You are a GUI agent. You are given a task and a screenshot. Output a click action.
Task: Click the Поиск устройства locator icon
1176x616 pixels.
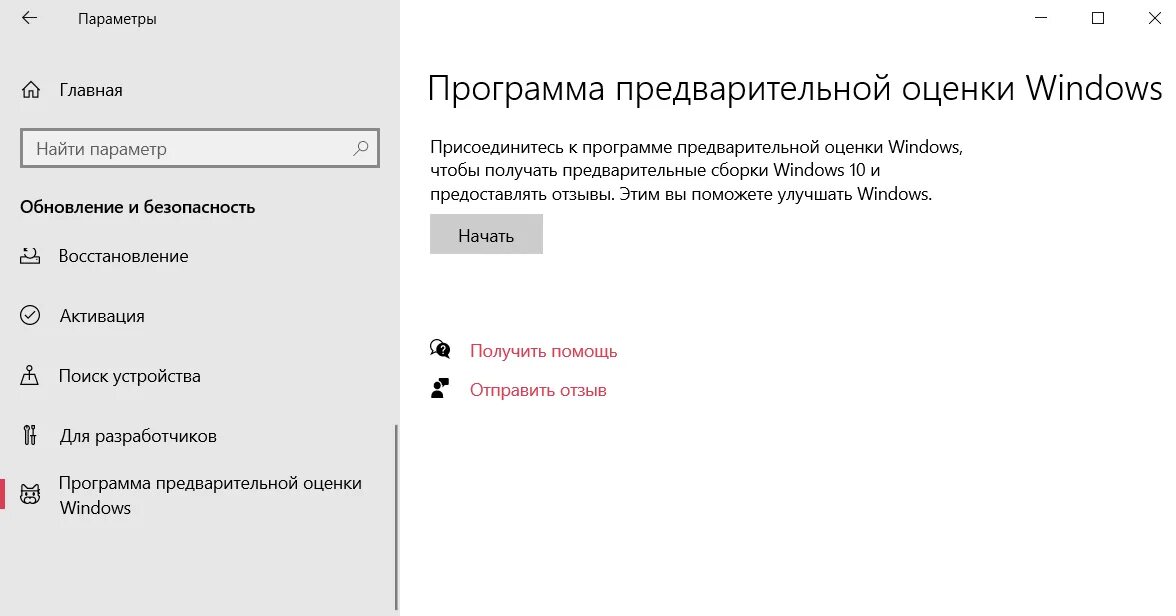(x=29, y=375)
